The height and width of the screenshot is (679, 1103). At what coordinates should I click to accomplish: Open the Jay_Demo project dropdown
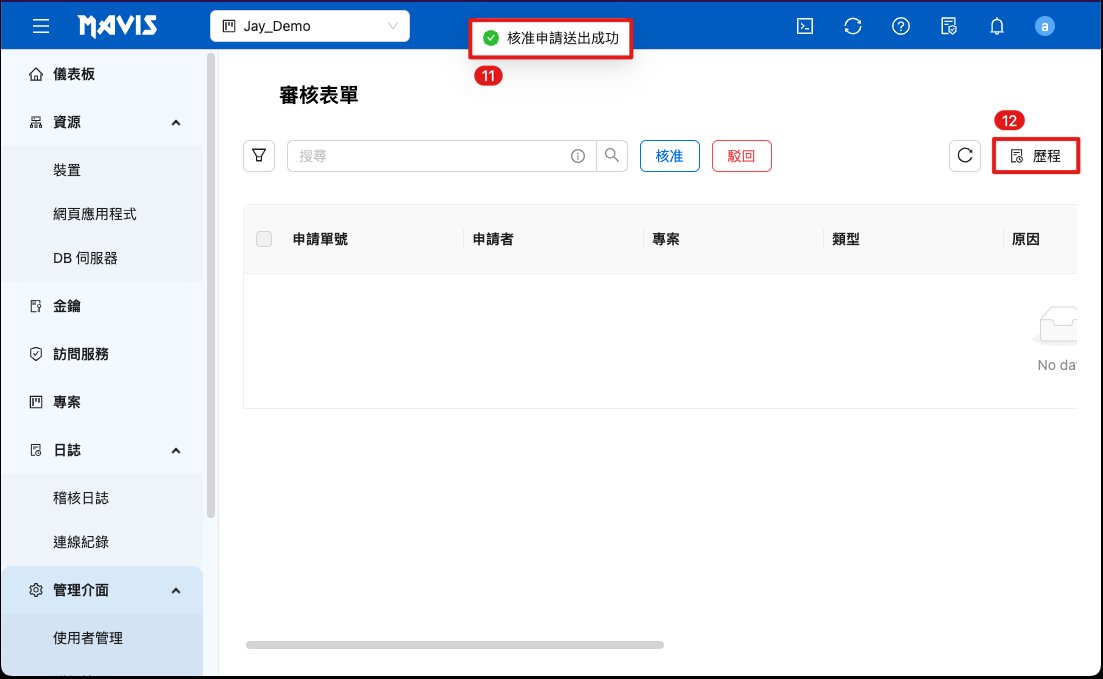pos(310,26)
